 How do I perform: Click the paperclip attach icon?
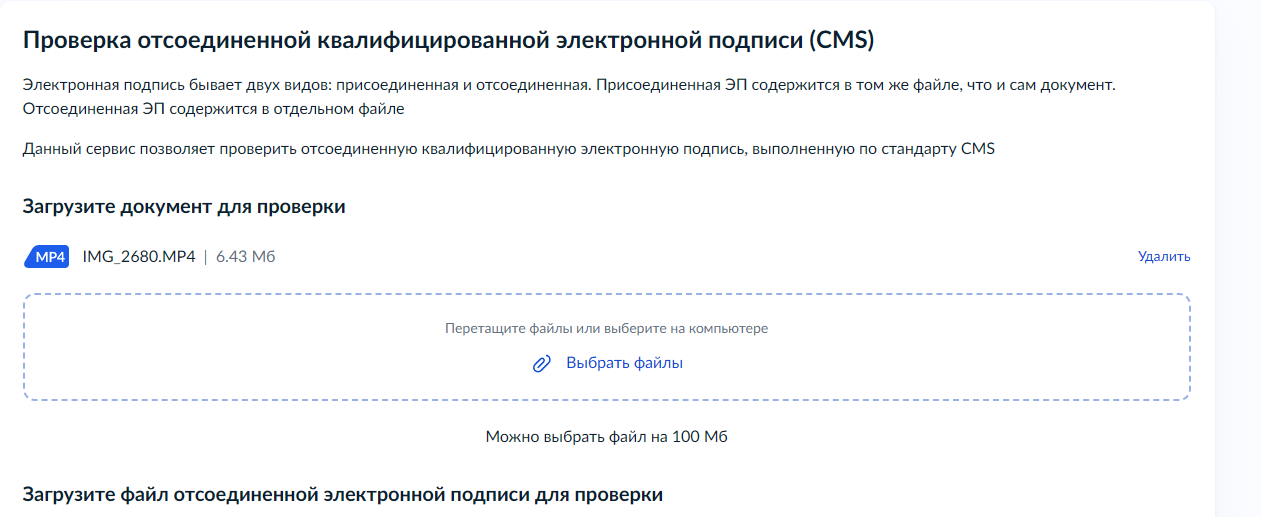[x=541, y=364]
